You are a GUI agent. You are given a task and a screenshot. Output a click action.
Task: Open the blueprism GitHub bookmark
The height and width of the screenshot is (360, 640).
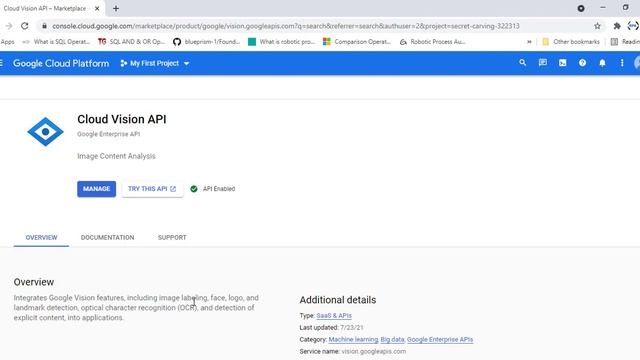click(206, 42)
